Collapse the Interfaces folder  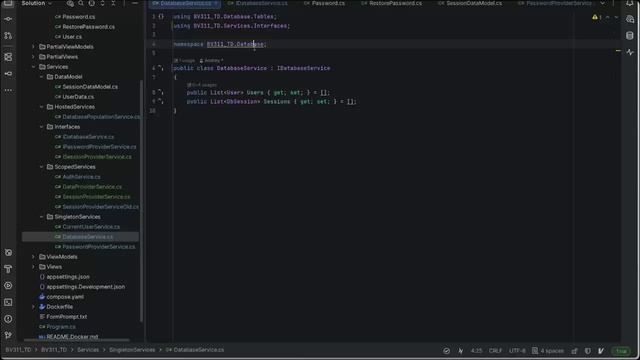(x=42, y=127)
